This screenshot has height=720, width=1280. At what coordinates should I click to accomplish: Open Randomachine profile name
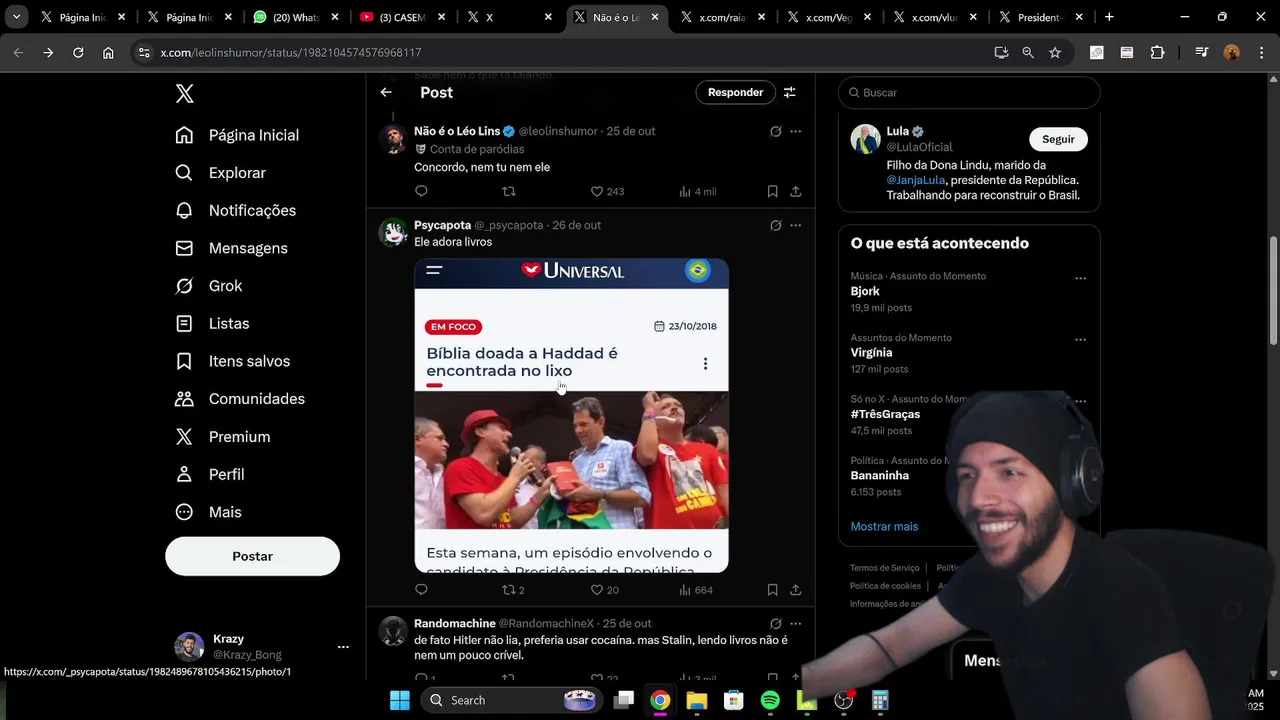tap(455, 623)
